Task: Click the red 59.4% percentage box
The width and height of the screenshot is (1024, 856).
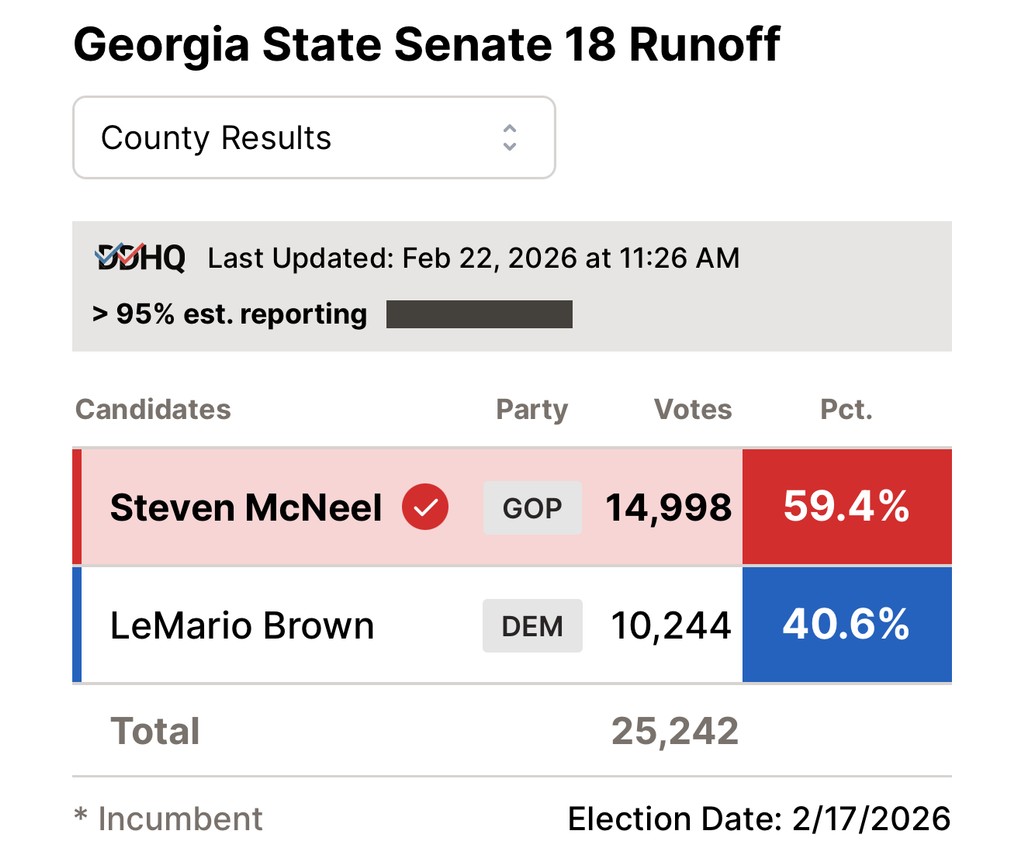Action: (846, 507)
